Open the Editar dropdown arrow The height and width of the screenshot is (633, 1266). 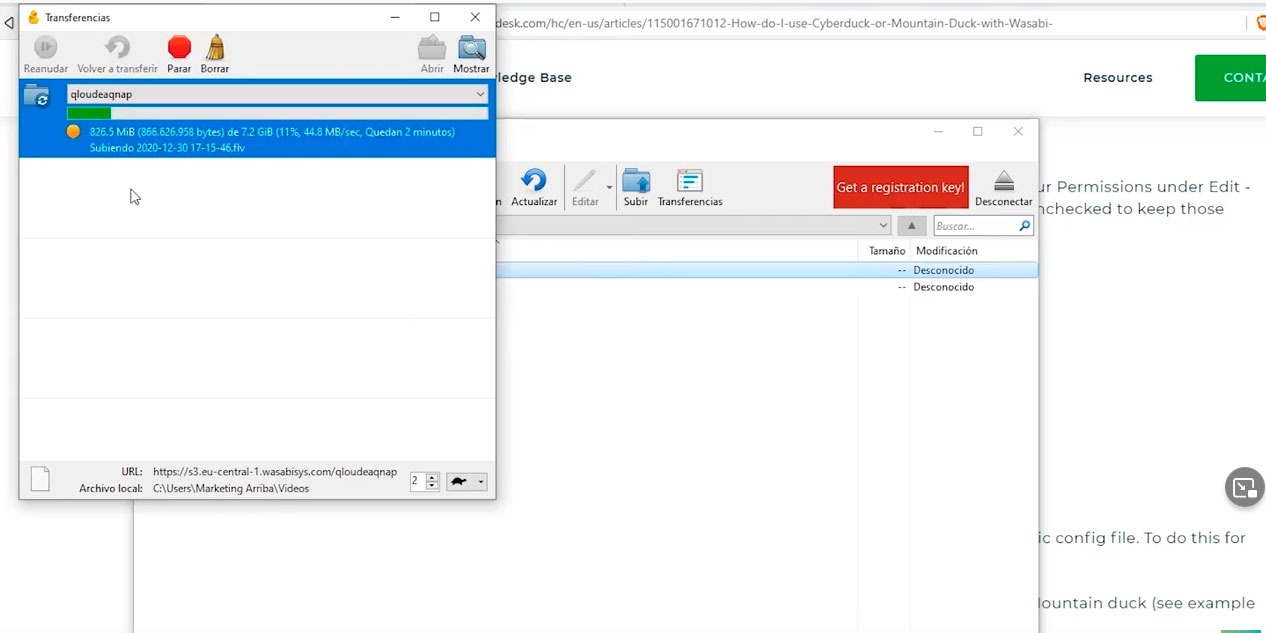coord(609,187)
